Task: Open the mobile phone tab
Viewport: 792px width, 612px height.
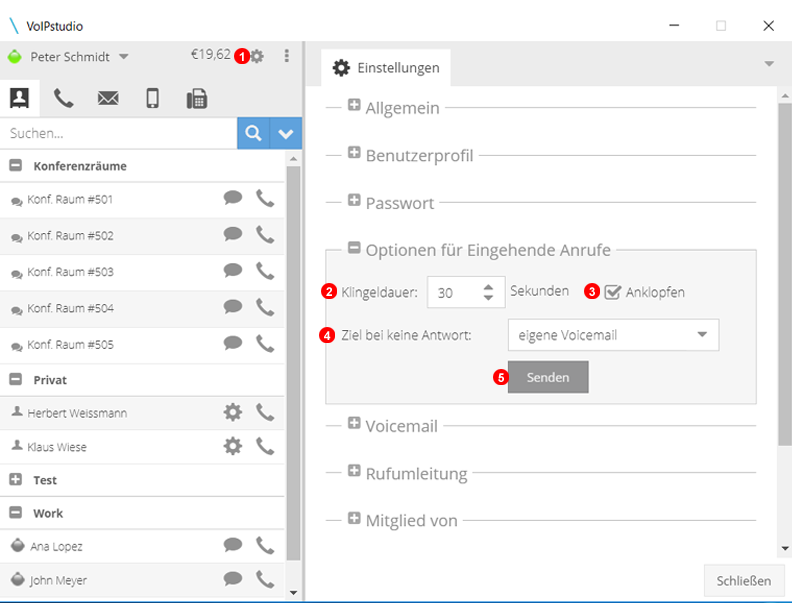Action: click(x=153, y=98)
